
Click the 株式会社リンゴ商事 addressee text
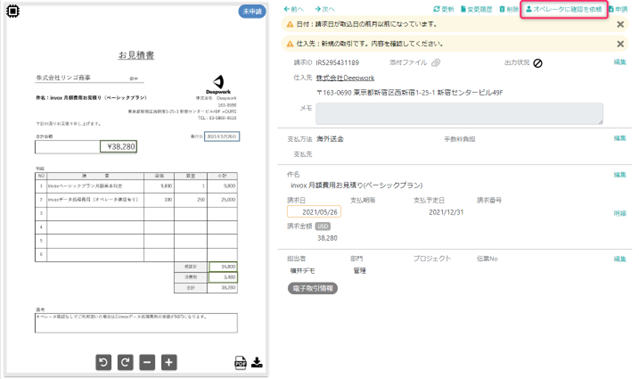[x=63, y=77]
